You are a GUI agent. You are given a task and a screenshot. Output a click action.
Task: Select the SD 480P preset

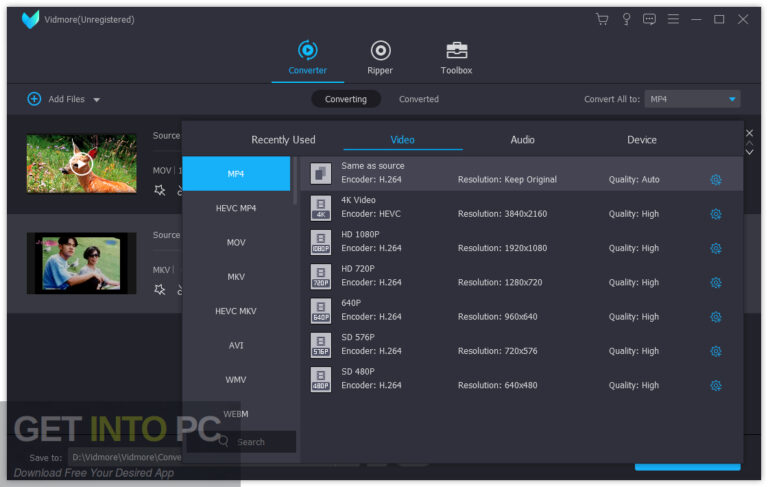coord(521,379)
